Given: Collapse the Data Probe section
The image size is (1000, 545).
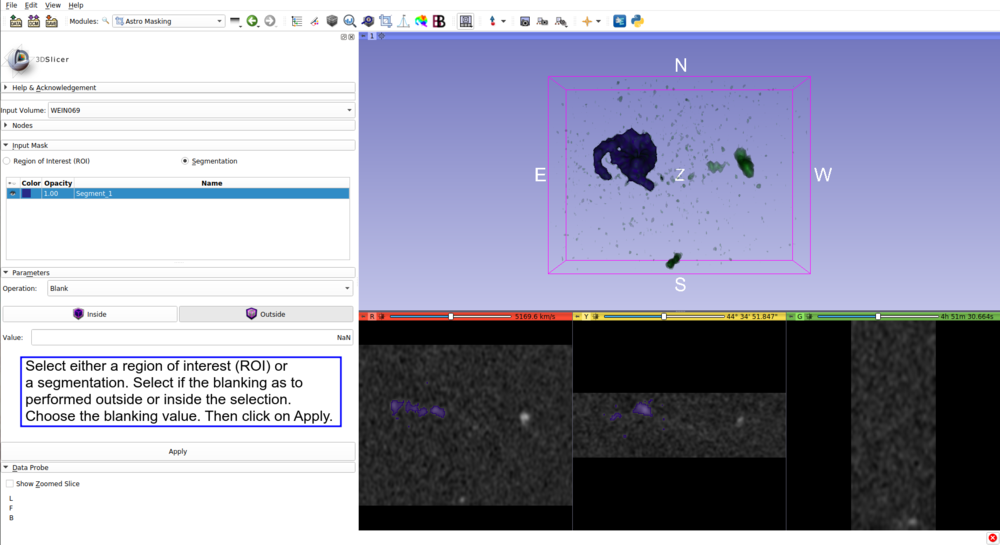Looking at the screenshot, I should [178, 468].
